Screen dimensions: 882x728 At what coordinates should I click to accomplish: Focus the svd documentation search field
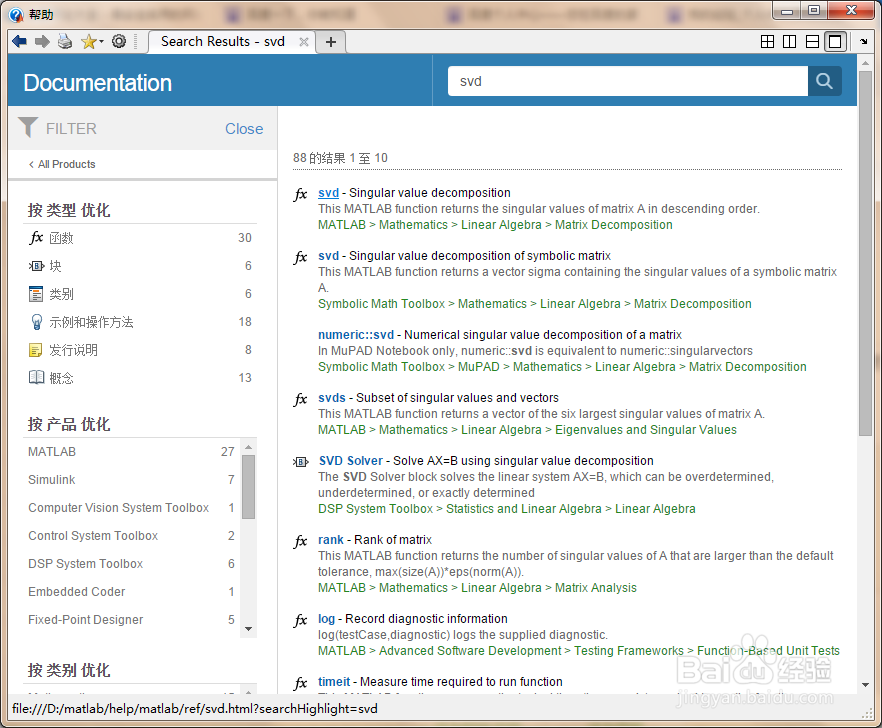pyautogui.click(x=628, y=81)
